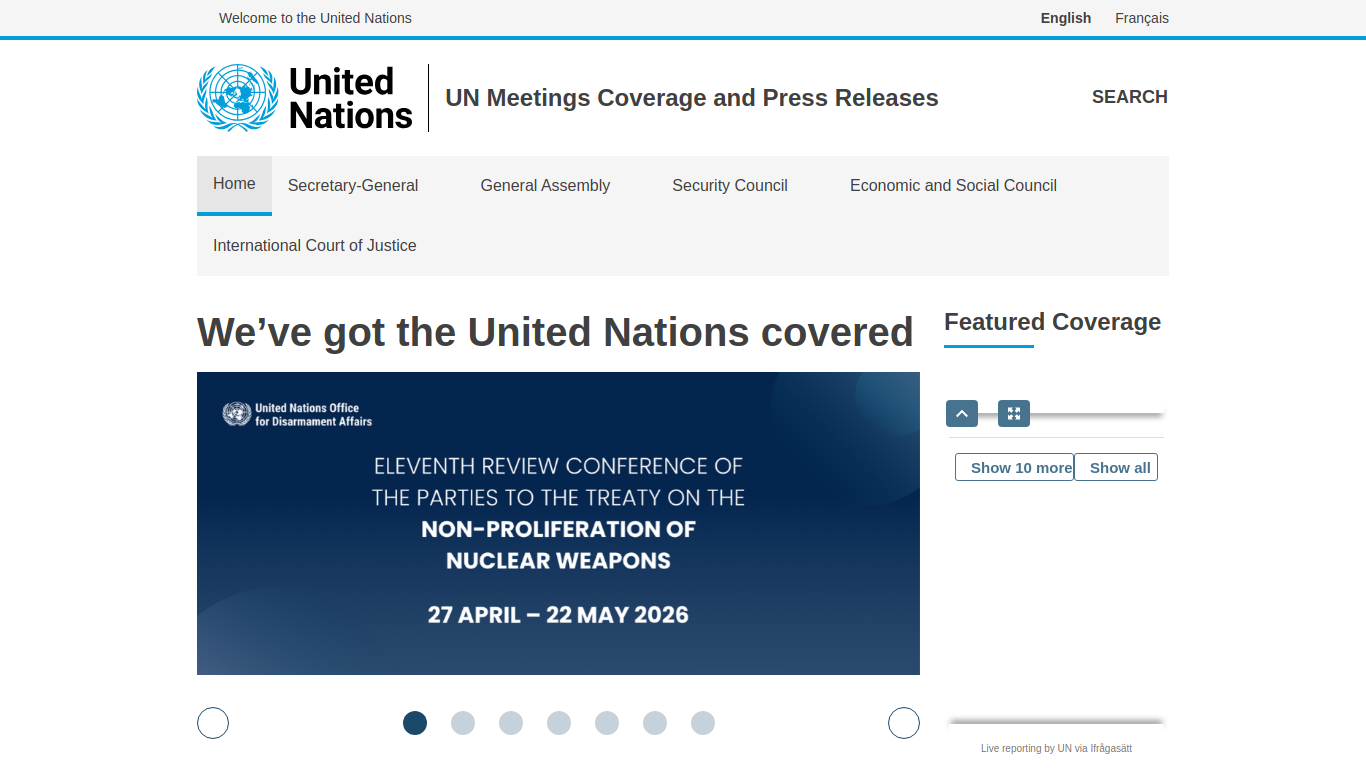This screenshot has height=768, width=1366.
Task: Open the Secretary-General menu item
Action: [353, 186]
